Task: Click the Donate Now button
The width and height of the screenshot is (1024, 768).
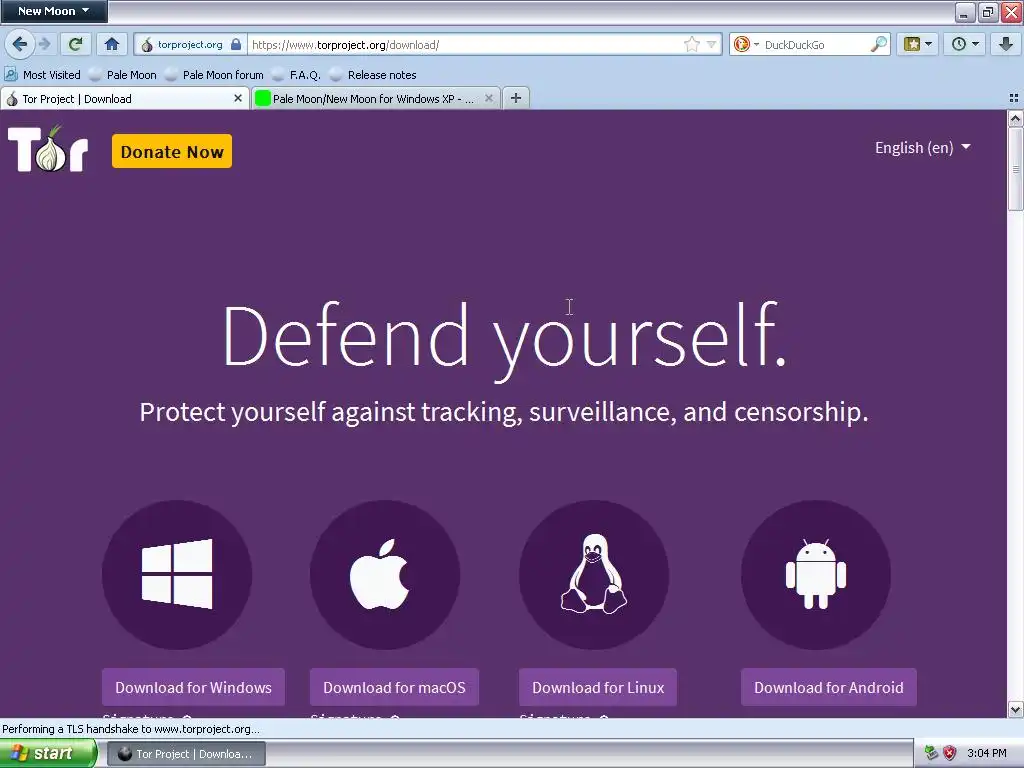Action: (x=172, y=152)
